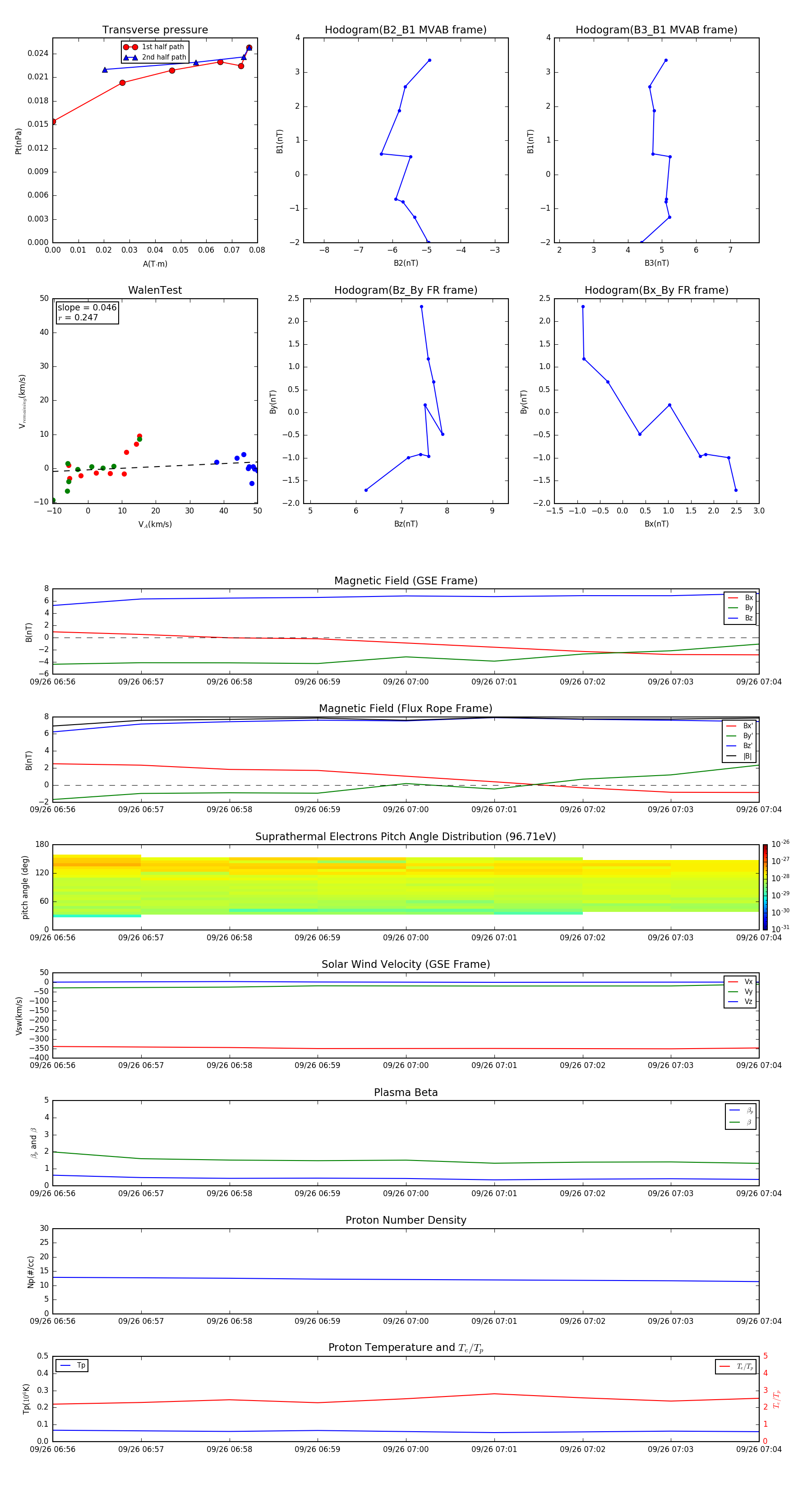This screenshot has width=812, height=1489.
Task: Click '1st half path' legend entry
Action: pos(154,47)
